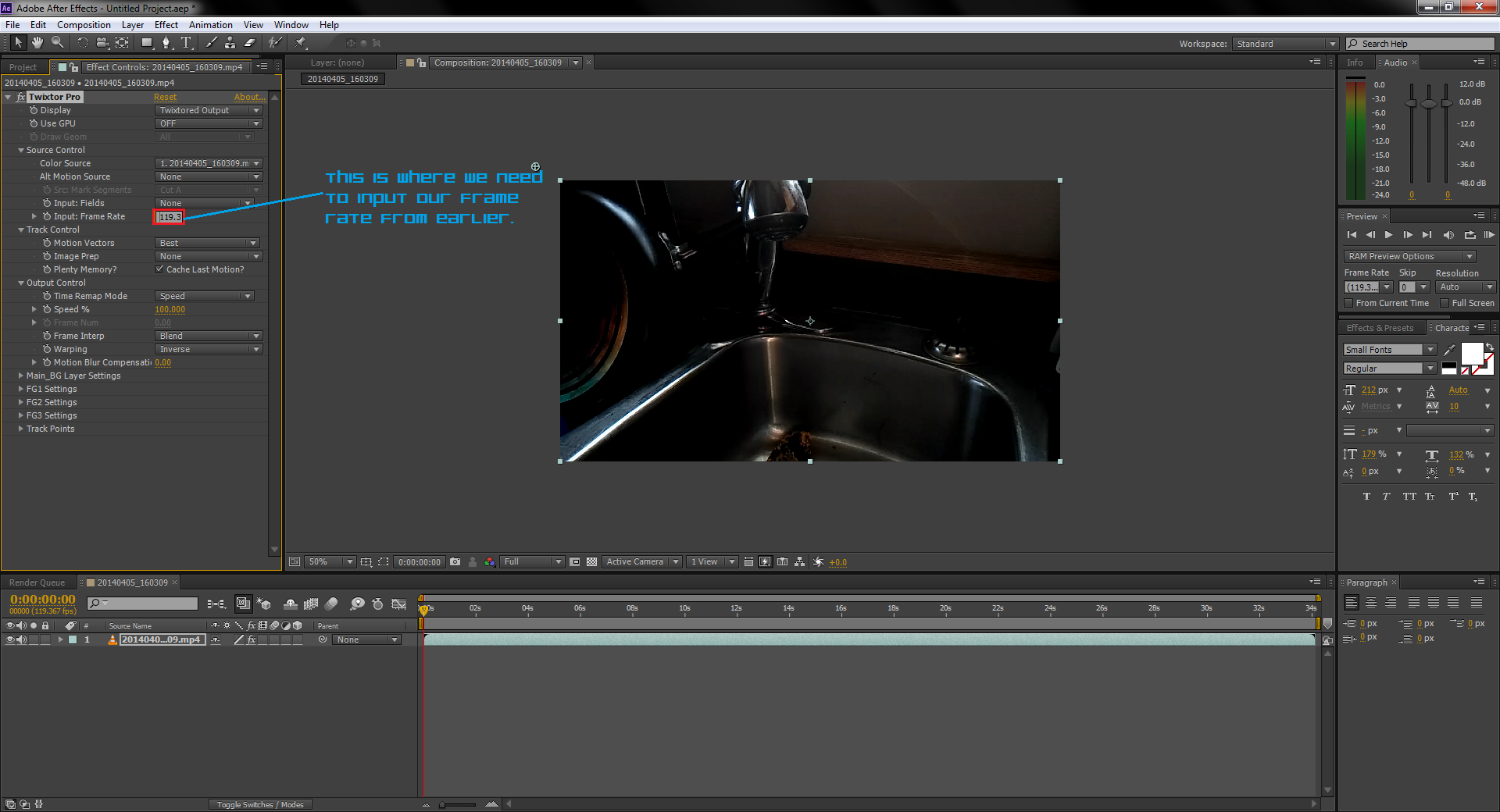Click the Speed % value 100.000
1500x812 pixels.
click(x=170, y=309)
